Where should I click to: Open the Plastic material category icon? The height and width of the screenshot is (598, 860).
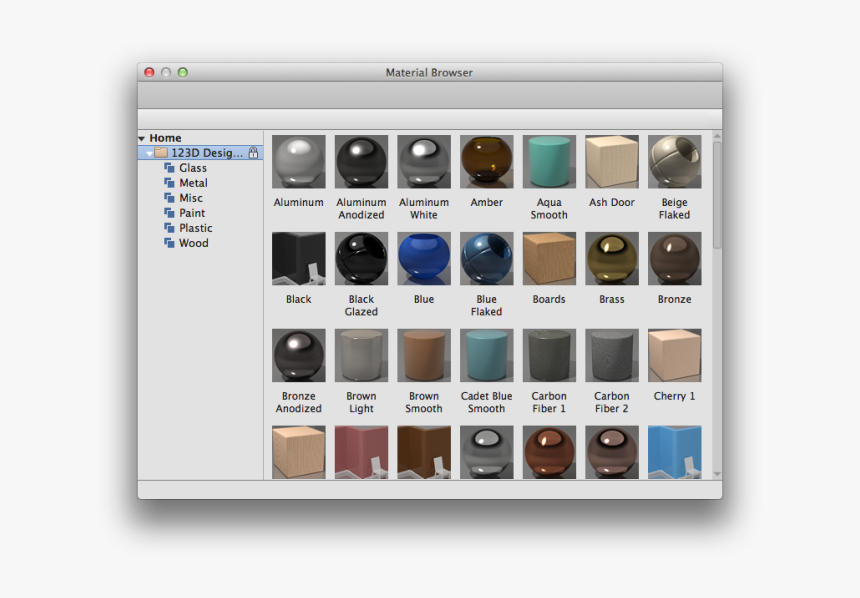click(x=168, y=228)
